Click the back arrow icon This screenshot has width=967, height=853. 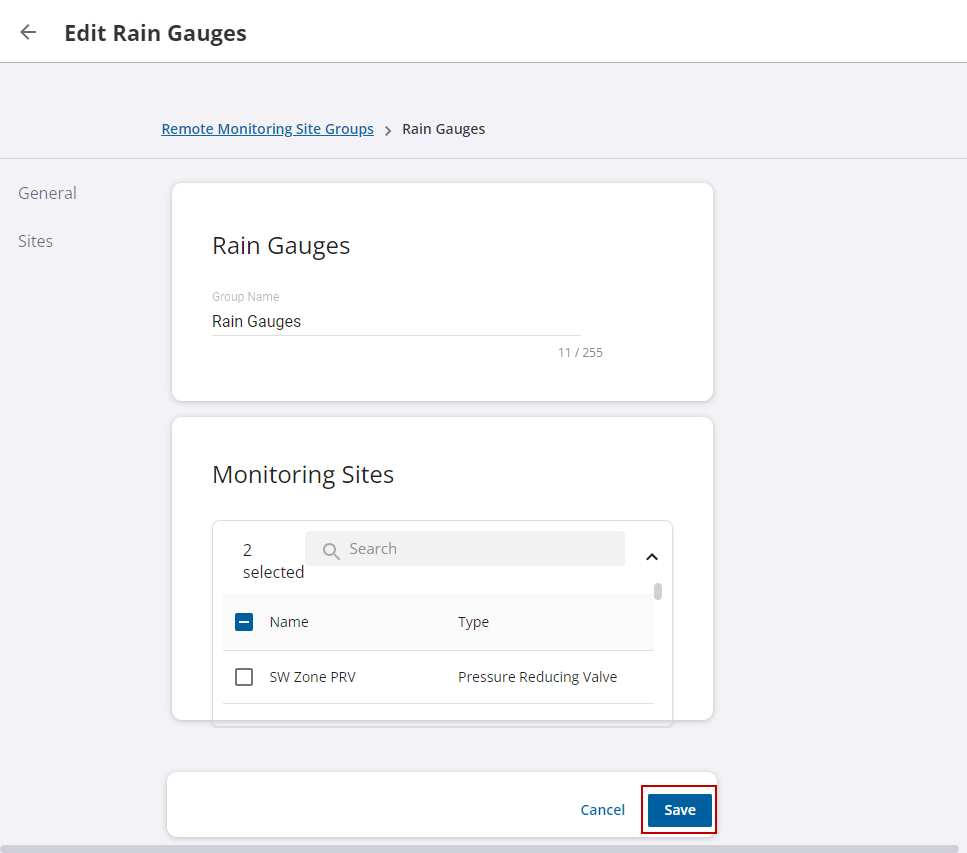pyautogui.click(x=28, y=32)
